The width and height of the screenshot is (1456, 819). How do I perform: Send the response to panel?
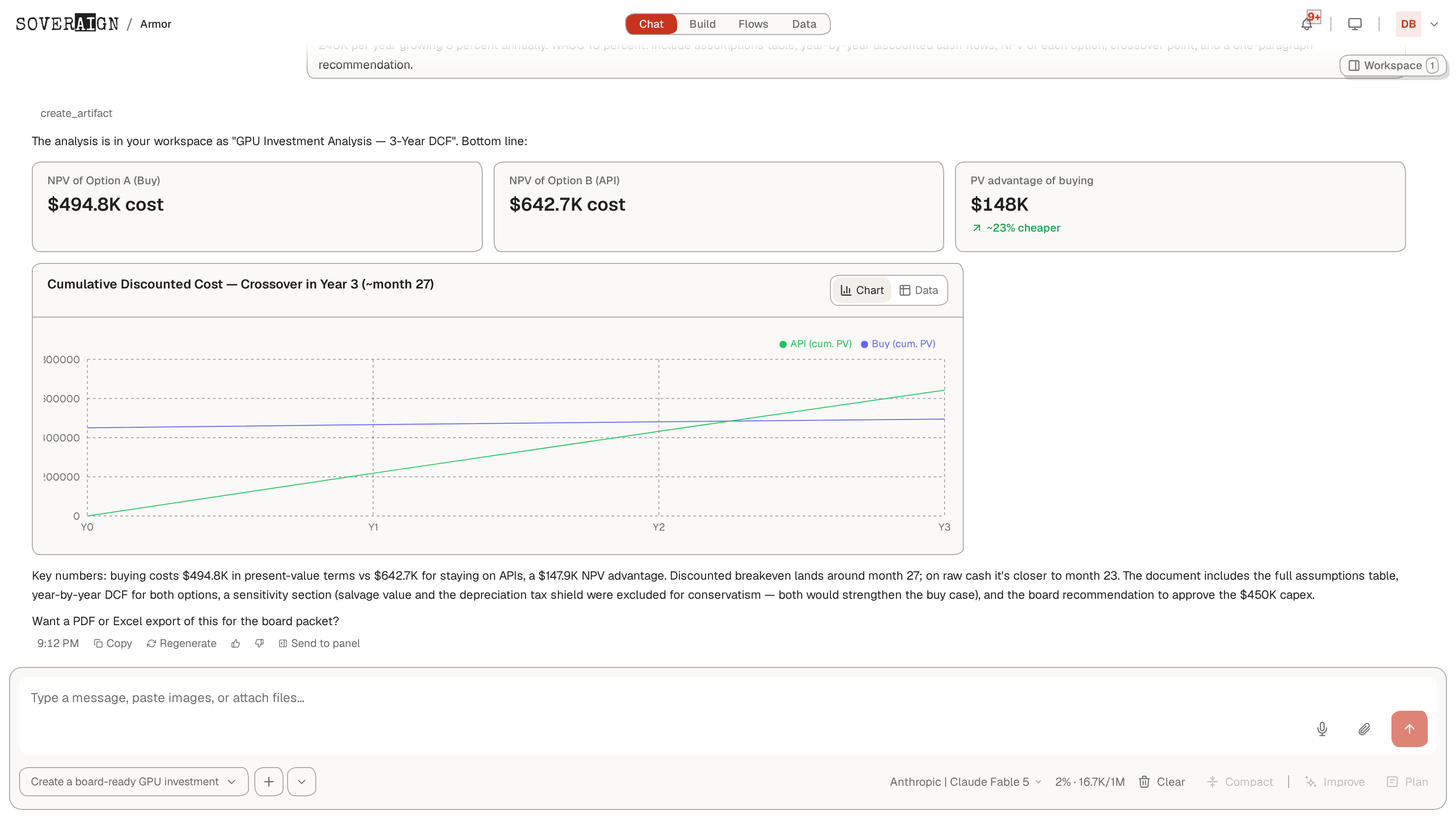point(319,643)
